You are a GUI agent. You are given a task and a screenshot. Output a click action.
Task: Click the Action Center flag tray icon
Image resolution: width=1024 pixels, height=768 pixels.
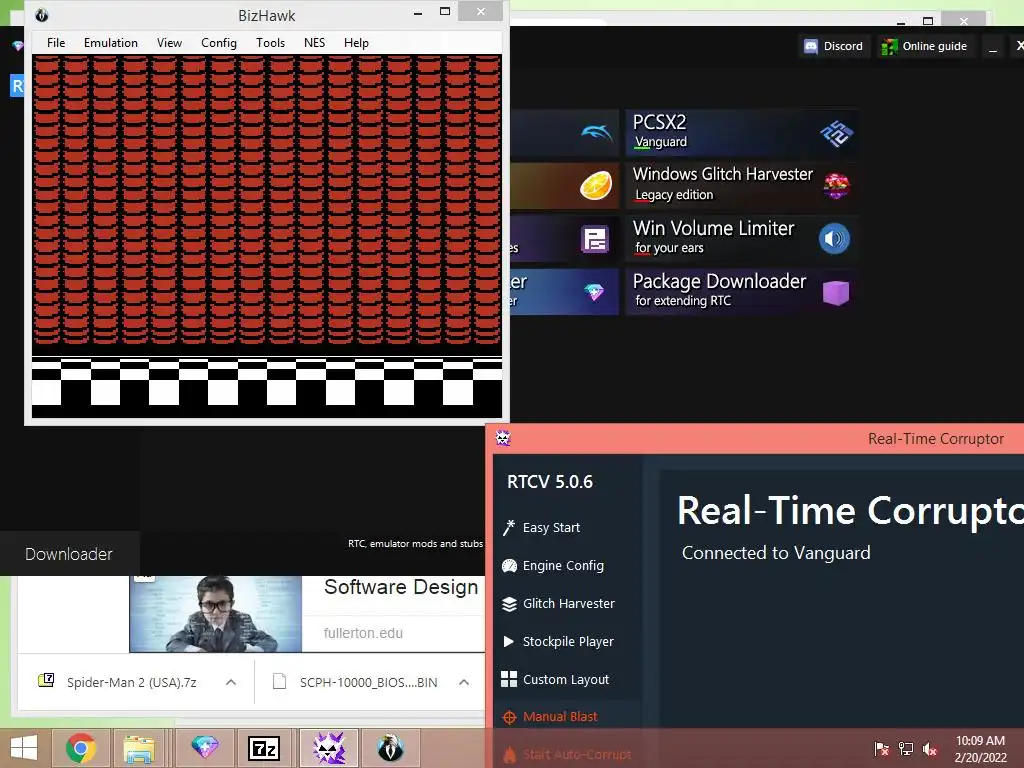882,748
